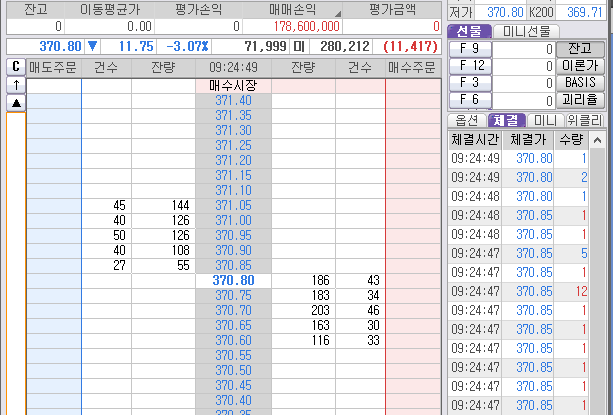This screenshot has width=613, height=415.
Task: Select the 선물 tab
Action: pos(470,31)
